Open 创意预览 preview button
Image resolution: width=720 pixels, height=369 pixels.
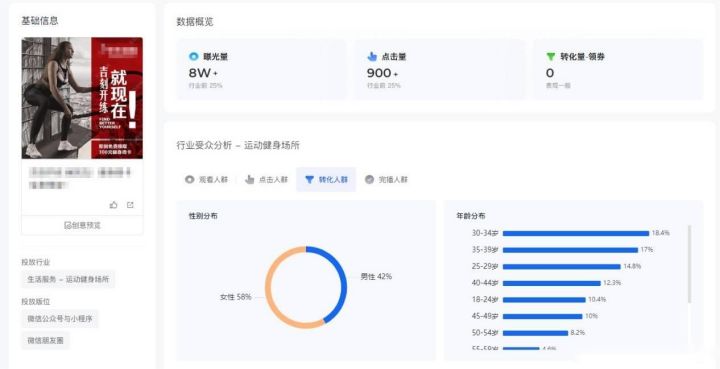[x=82, y=225]
